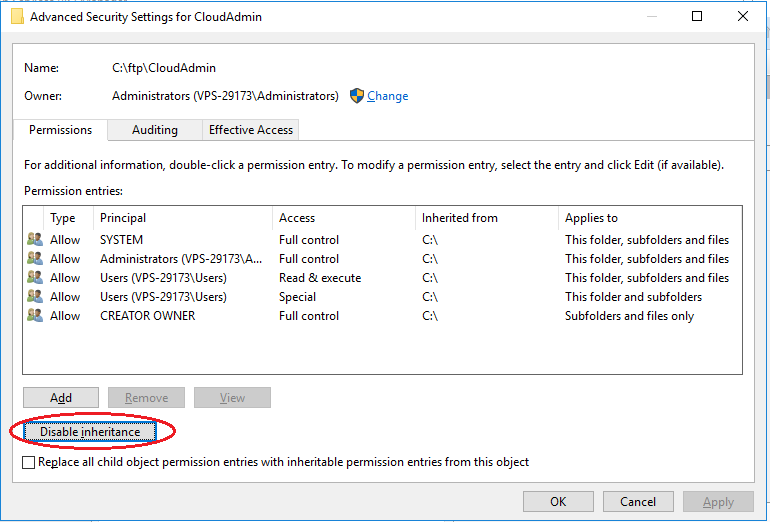Open the Effective Access tab

click(x=250, y=130)
